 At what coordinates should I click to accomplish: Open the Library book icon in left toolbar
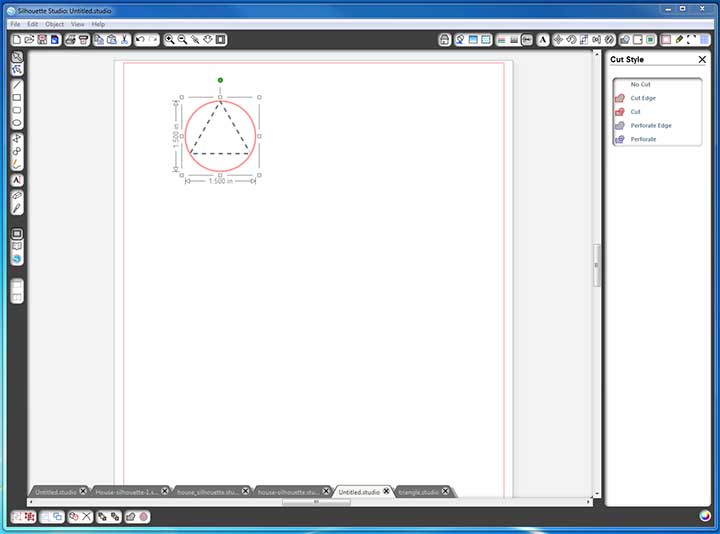pos(17,246)
